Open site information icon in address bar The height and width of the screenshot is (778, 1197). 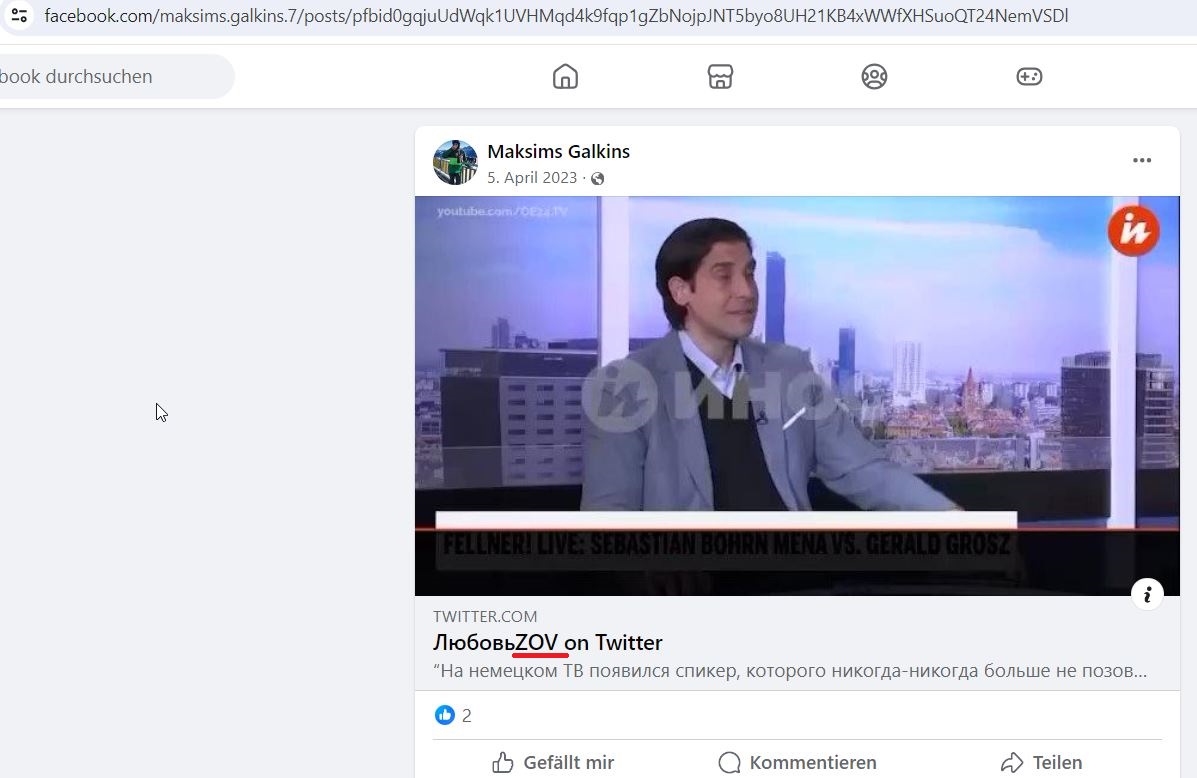pos(19,15)
